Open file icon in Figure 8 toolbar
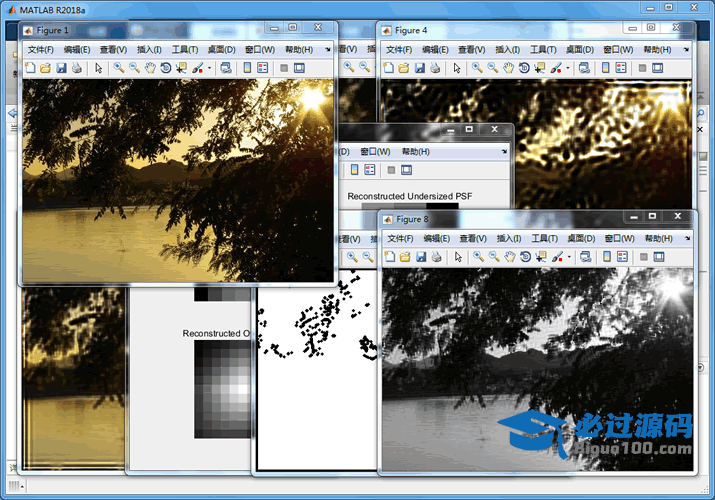715x500 pixels. tap(405, 257)
